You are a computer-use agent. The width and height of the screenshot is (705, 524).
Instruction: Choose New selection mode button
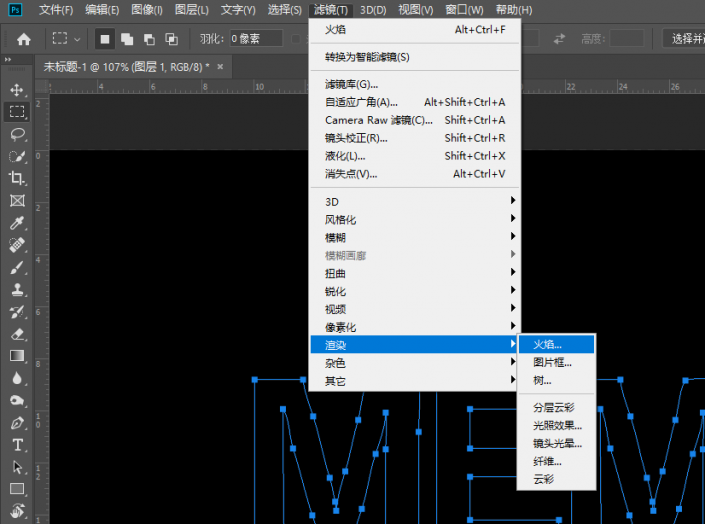(x=105, y=40)
